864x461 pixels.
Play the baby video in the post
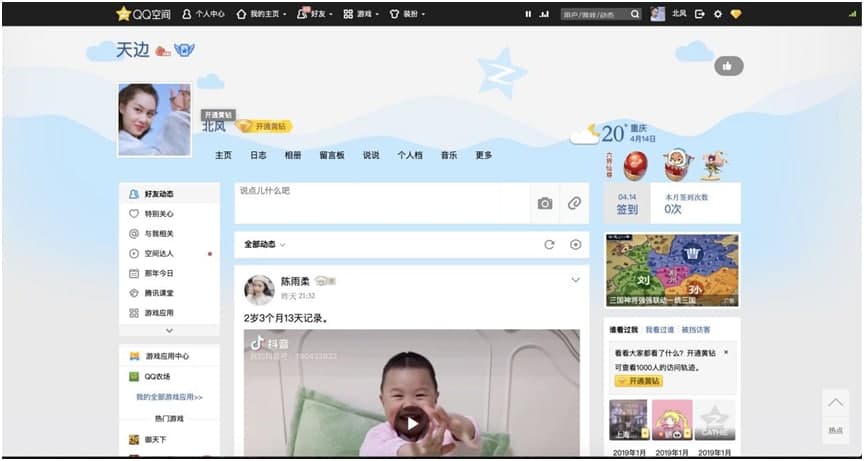[412, 422]
